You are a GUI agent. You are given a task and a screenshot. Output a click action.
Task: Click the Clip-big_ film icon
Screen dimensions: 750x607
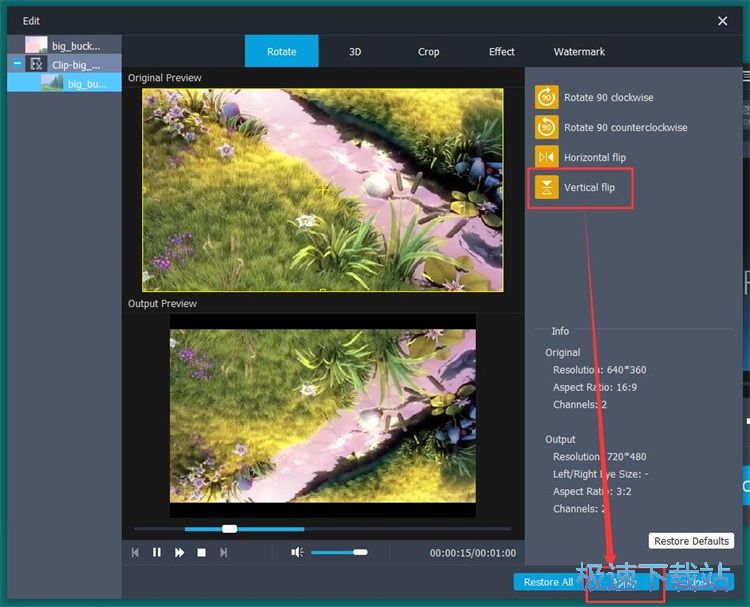[36, 64]
